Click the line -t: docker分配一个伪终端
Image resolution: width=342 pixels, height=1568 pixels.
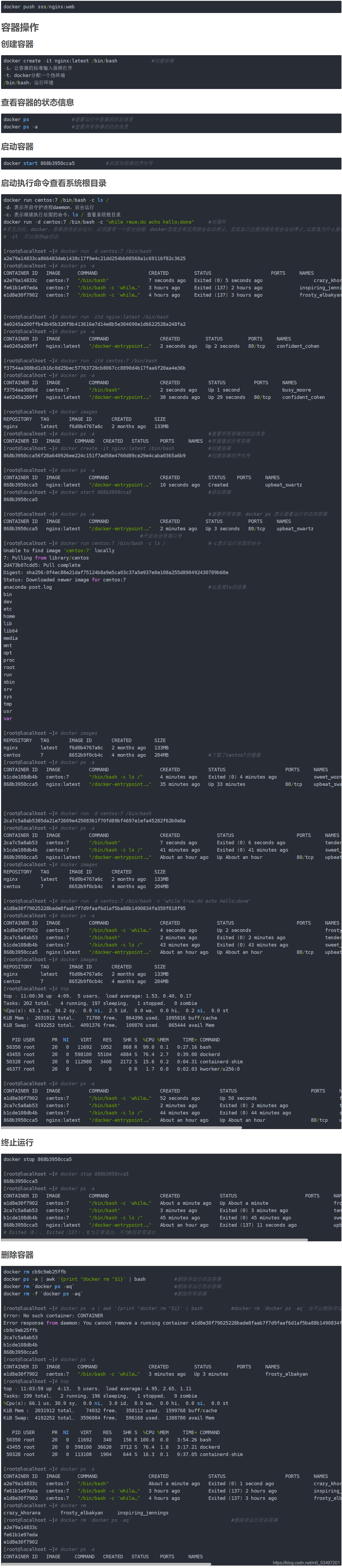pos(34,75)
